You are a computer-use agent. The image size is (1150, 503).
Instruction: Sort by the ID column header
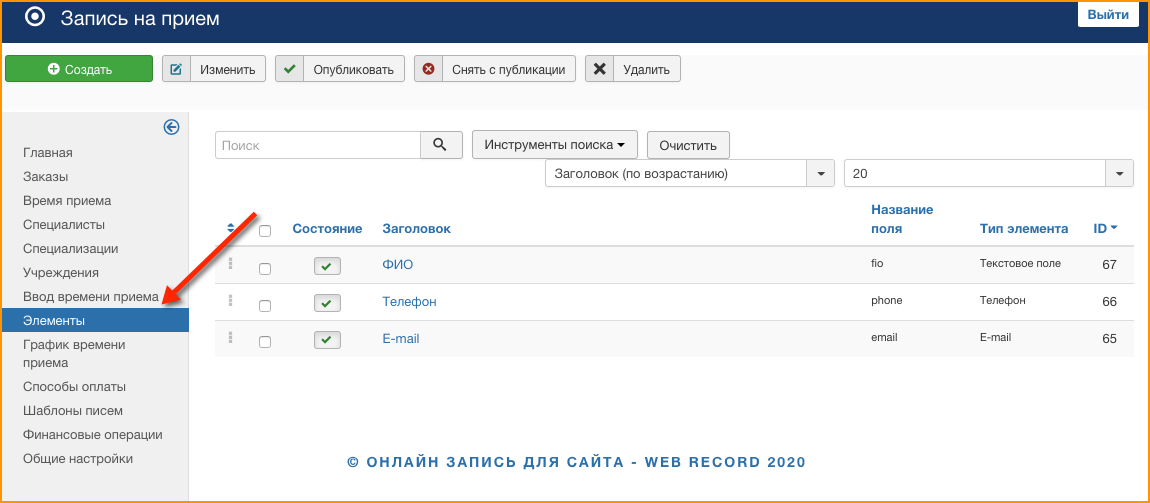point(1105,229)
